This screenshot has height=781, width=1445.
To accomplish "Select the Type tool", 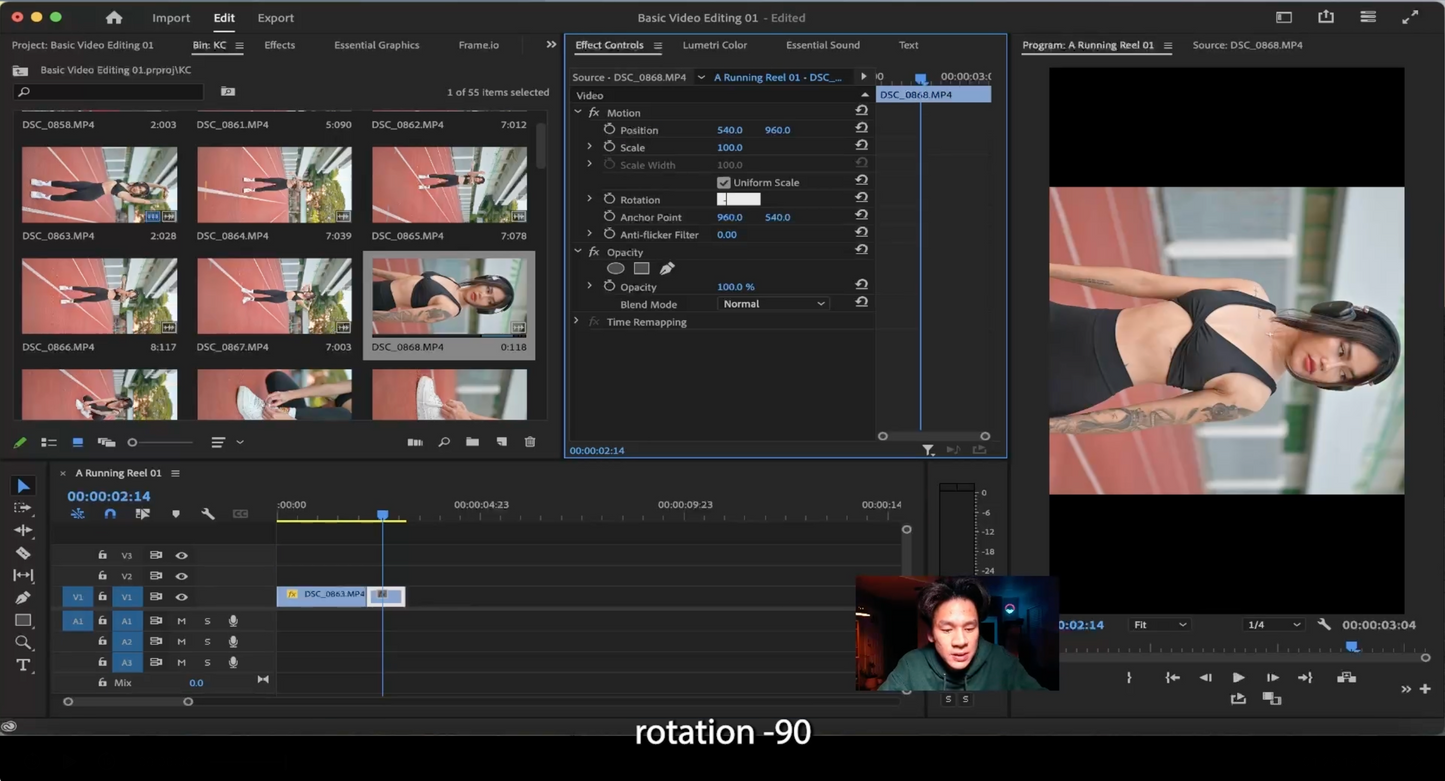I will click(x=23, y=665).
